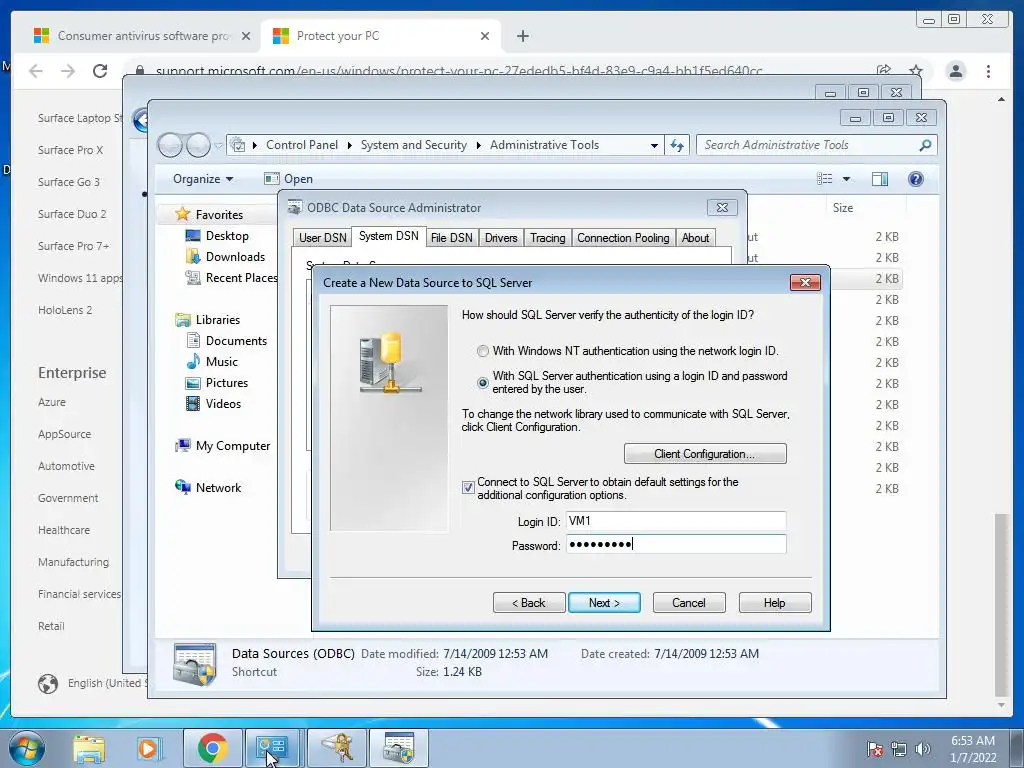Open the Action Center flag tray icon
This screenshot has height=768, width=1024.
[874, 749]
